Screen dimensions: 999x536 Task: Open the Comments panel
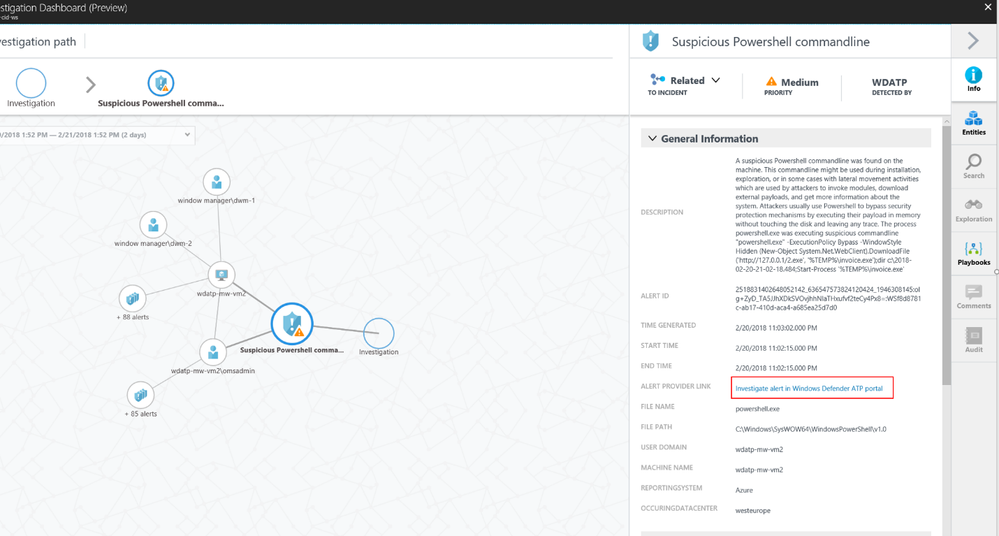973,296
